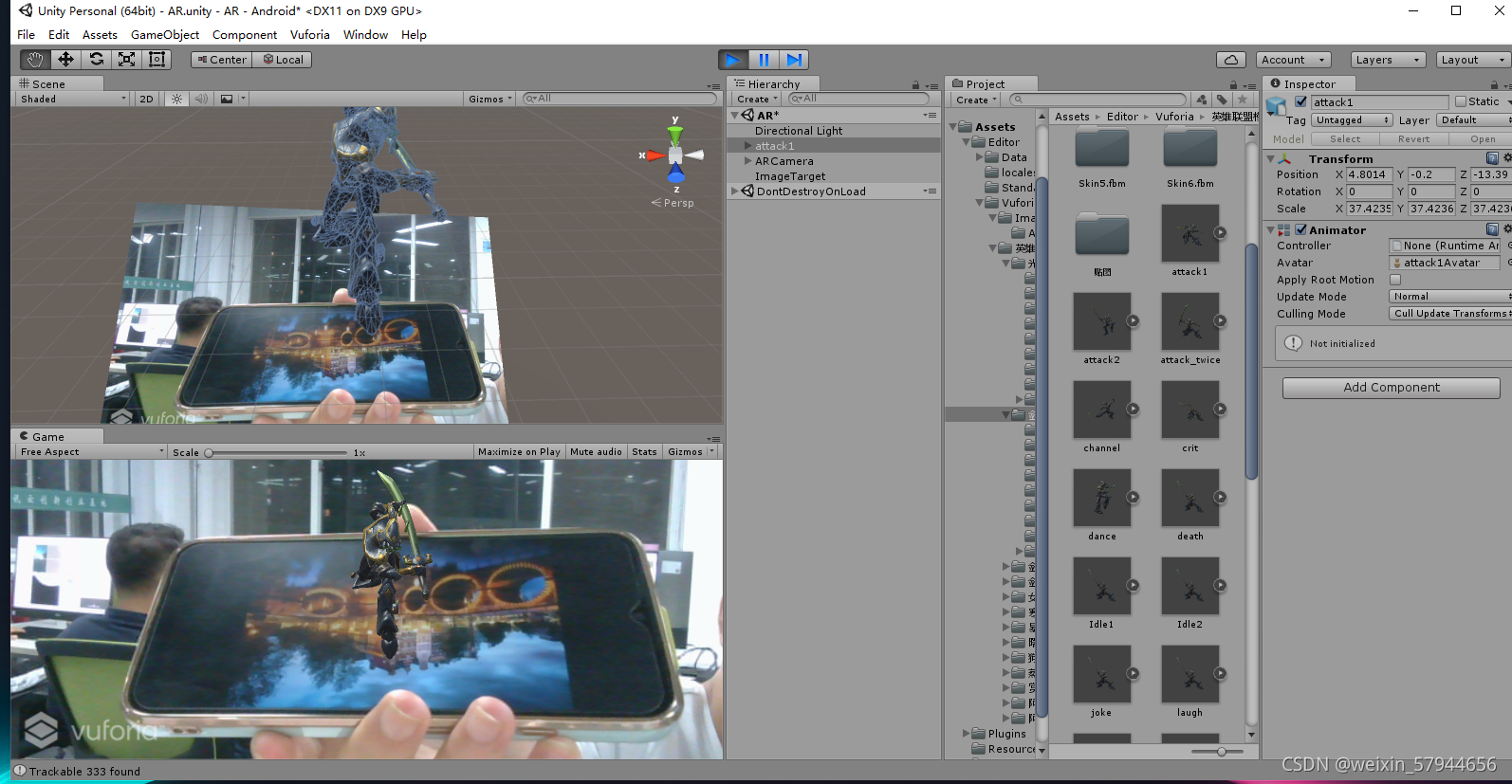1512x784 pixels.
Task: Select the Rect transform tool
Action: pyautogui.click(x=157, y=59)
